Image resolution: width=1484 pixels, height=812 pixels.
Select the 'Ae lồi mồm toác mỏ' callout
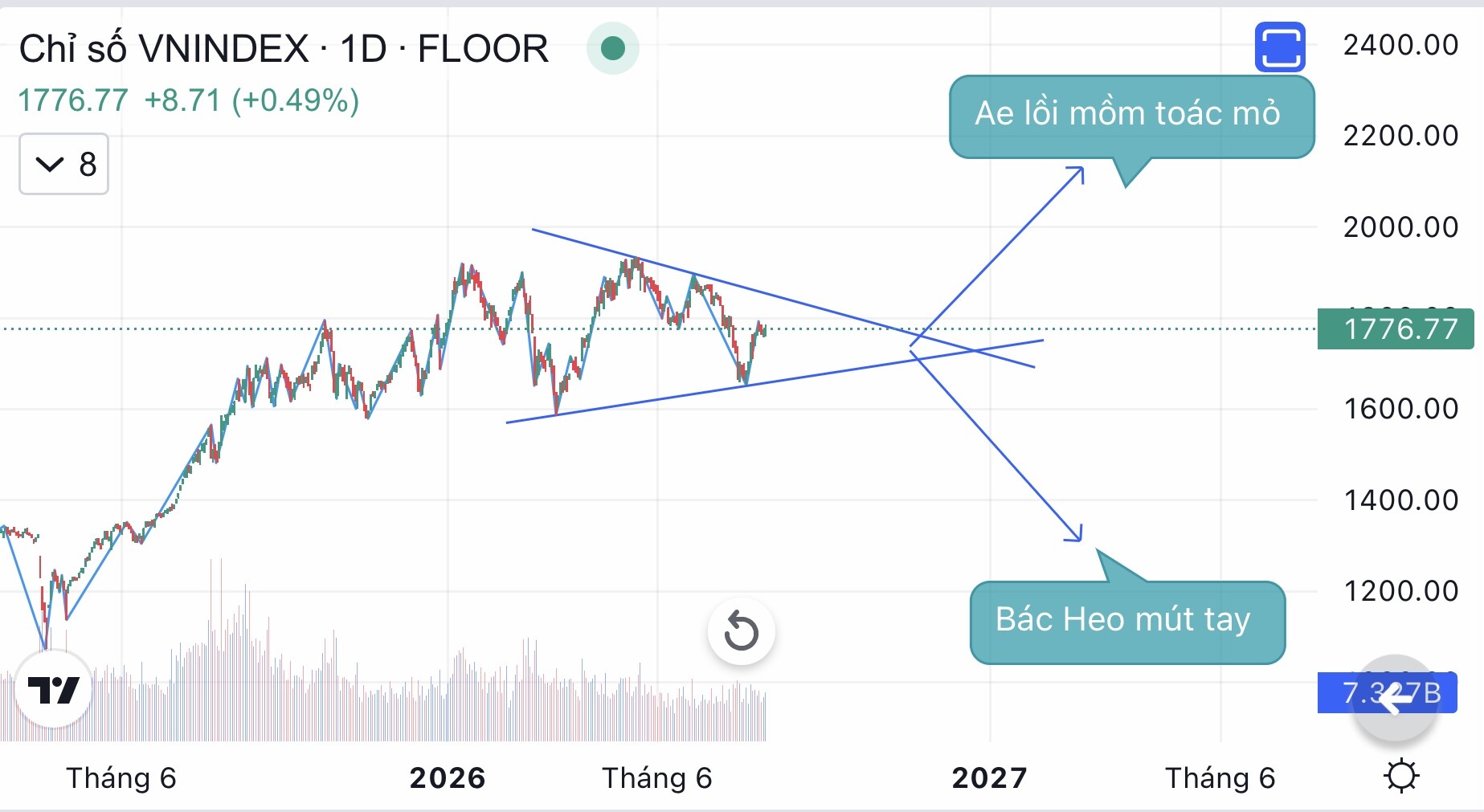pos(1130,117)
